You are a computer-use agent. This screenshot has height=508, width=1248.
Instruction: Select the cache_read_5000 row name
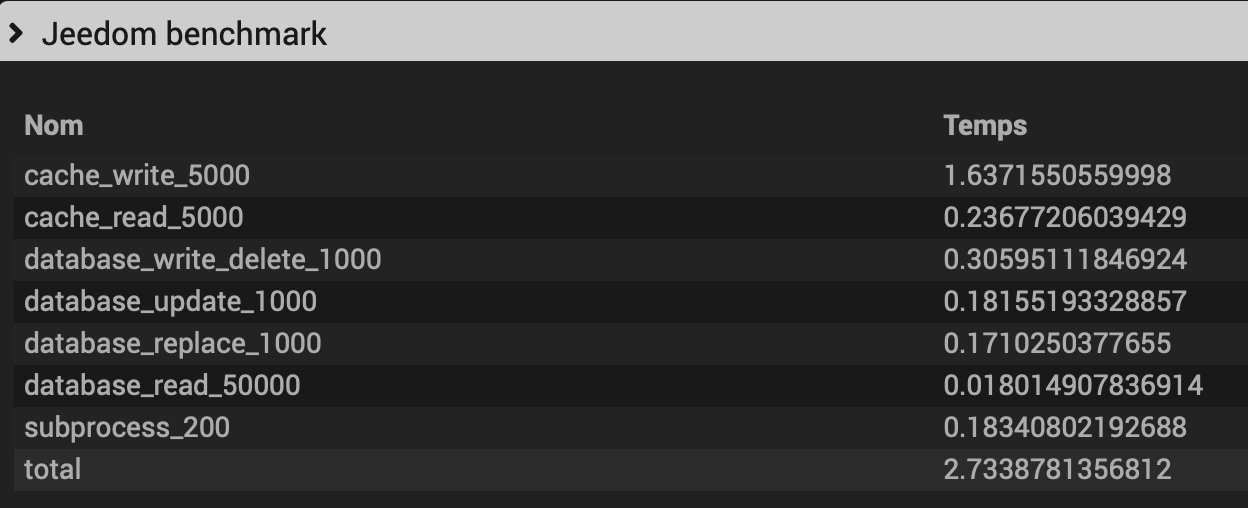coord(134,218)
